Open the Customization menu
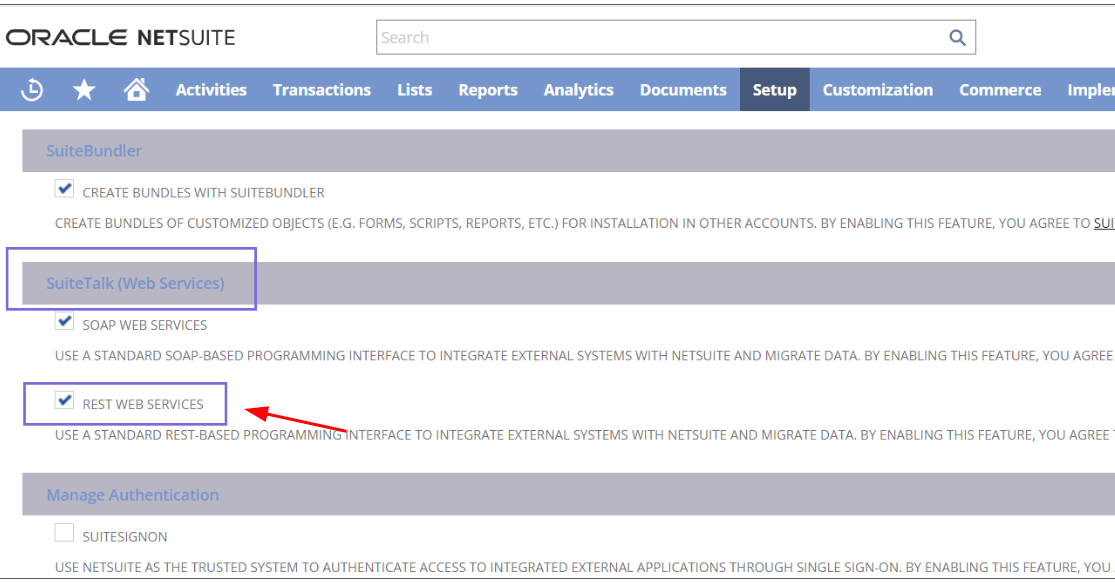 [x=877, y=90]
